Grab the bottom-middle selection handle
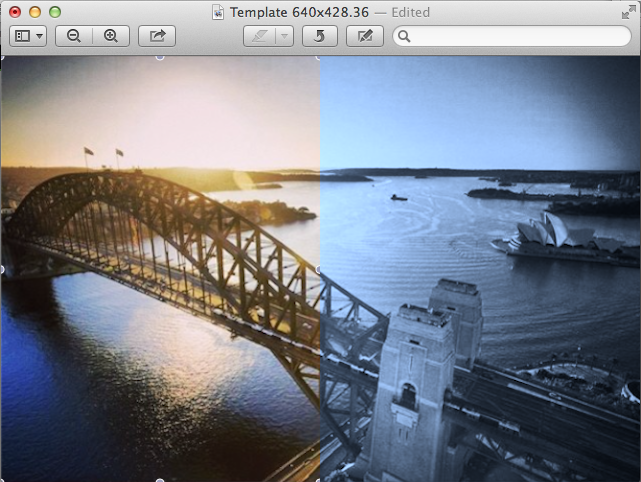The width and height of the screenshot is (641, 482). tap(160, 480)
